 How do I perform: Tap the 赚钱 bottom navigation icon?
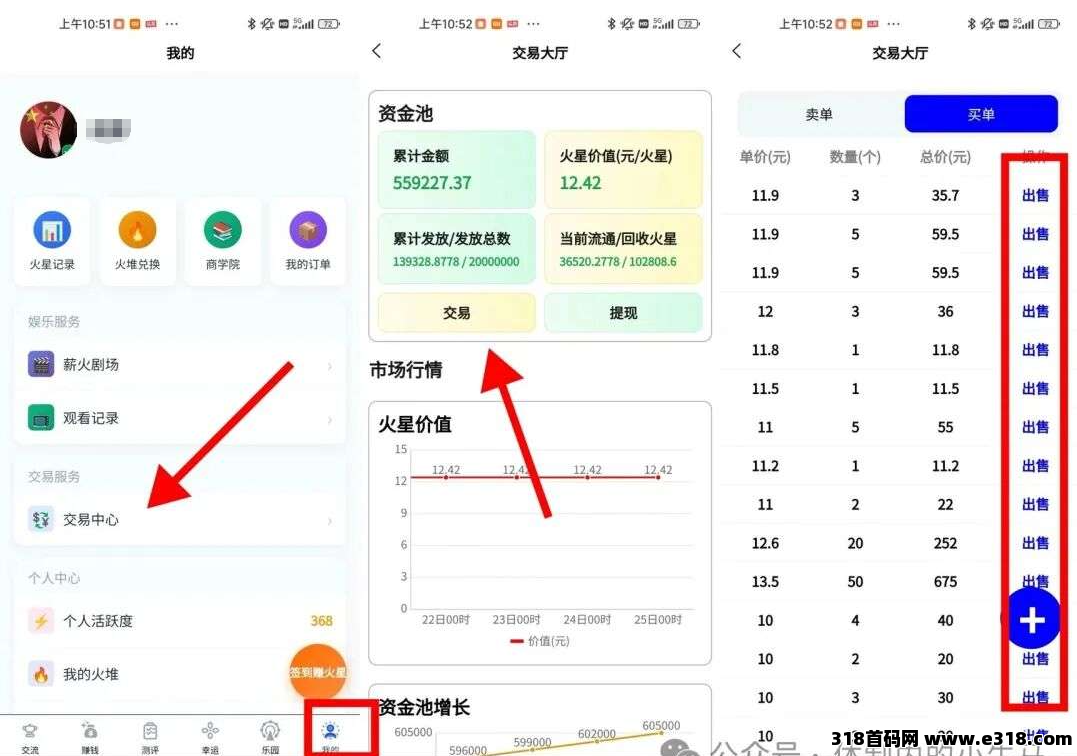pos(90,735)
